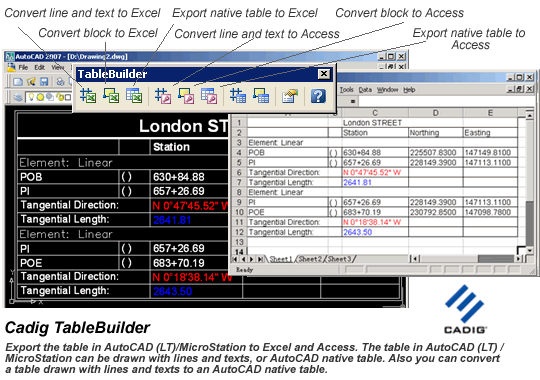Select column E header in Excel
This screenshot has height=380, width=540.
pyautogui.click(x=490, y=113)
